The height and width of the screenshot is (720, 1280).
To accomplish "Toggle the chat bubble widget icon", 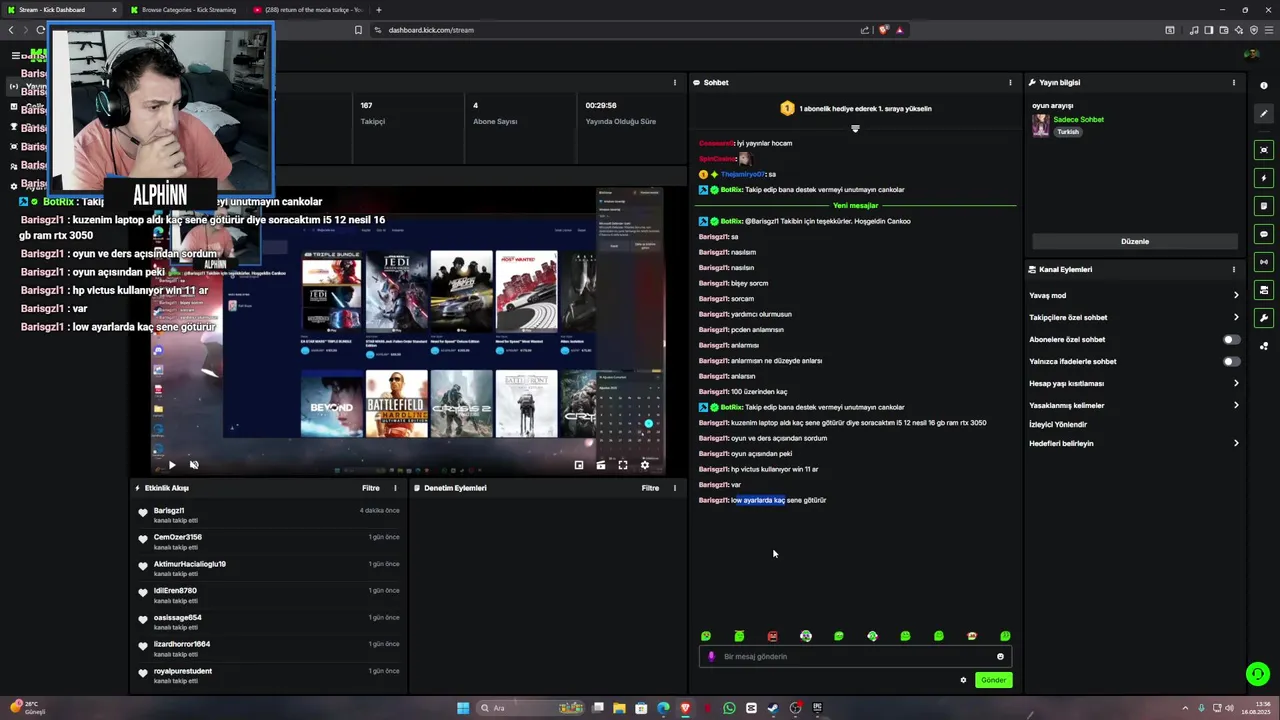I will [x=1264, y=234].
